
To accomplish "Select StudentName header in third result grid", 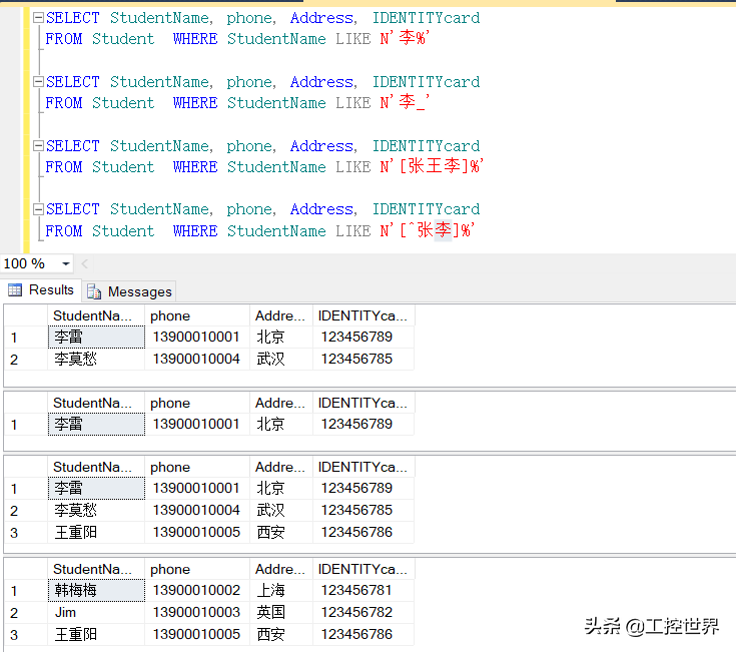I will tap(96, 467).
